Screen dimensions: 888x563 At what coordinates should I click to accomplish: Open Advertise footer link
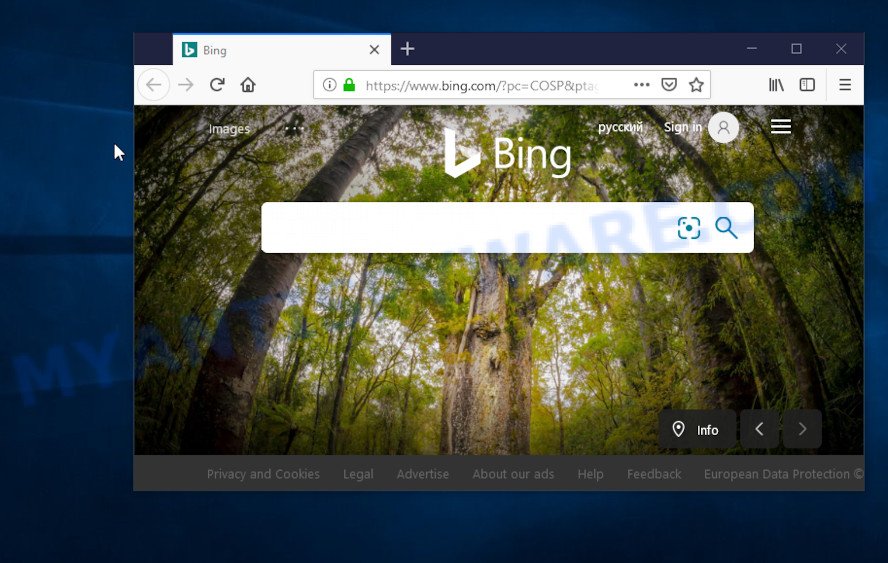422,474
